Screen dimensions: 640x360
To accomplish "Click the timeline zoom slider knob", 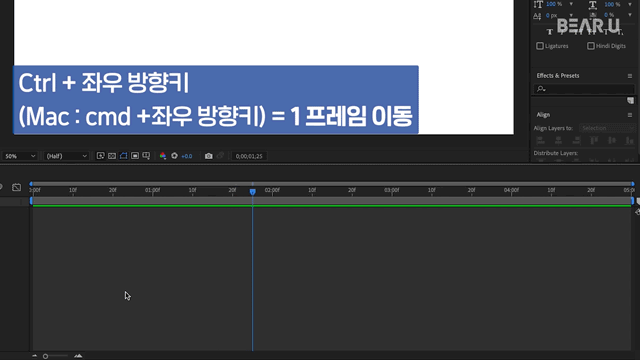I will 45,356.
